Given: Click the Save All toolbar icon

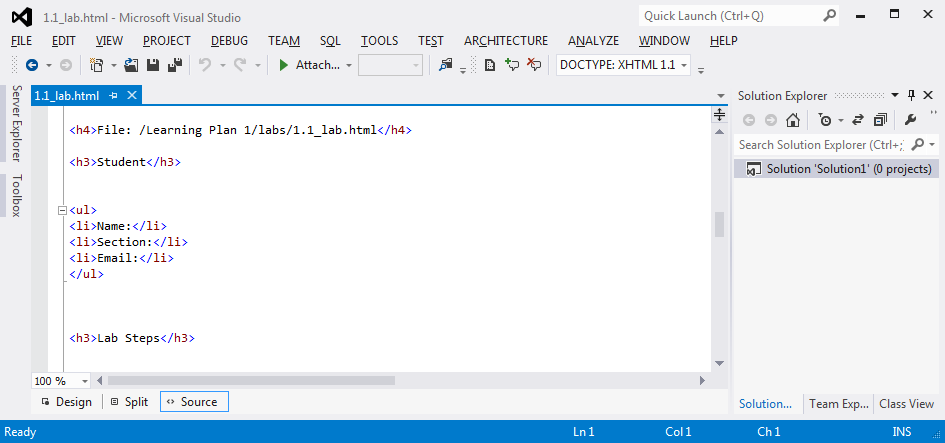Looking at the screenshot, I should tap(174, 65).
